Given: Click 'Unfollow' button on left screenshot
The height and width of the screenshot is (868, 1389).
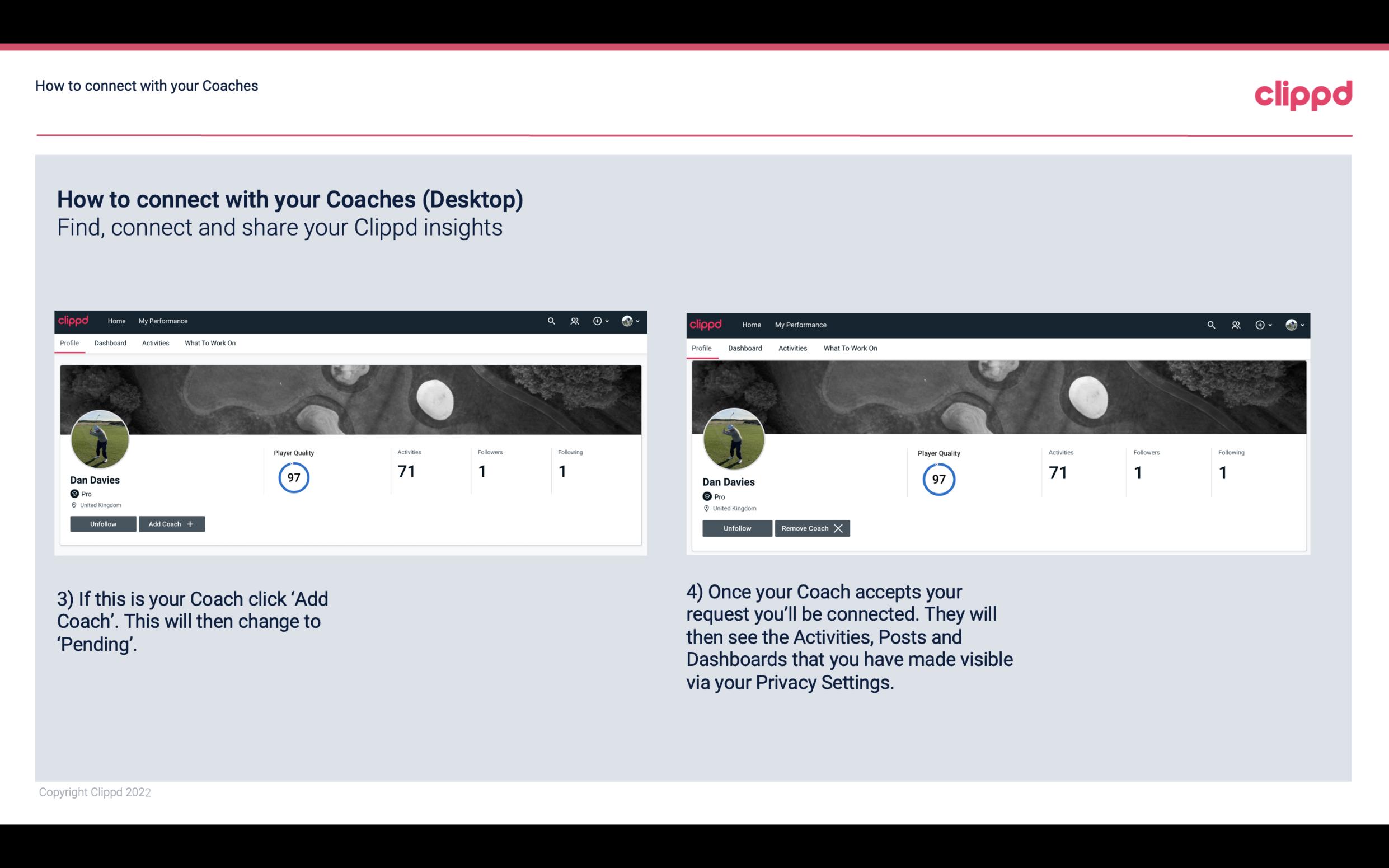Looking at the screenshot, I should 103,523.
